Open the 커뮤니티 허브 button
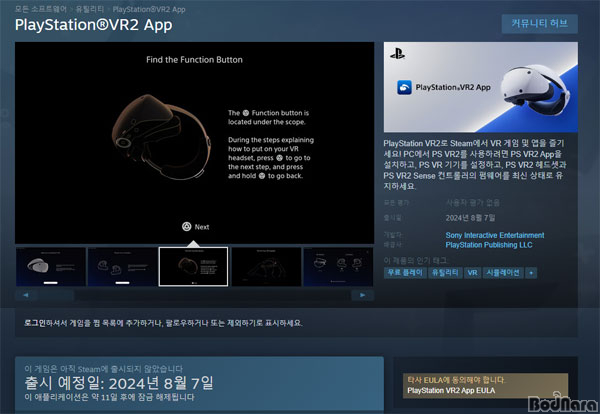This screenshot has height=414, width=600. (x=540, y=24)
